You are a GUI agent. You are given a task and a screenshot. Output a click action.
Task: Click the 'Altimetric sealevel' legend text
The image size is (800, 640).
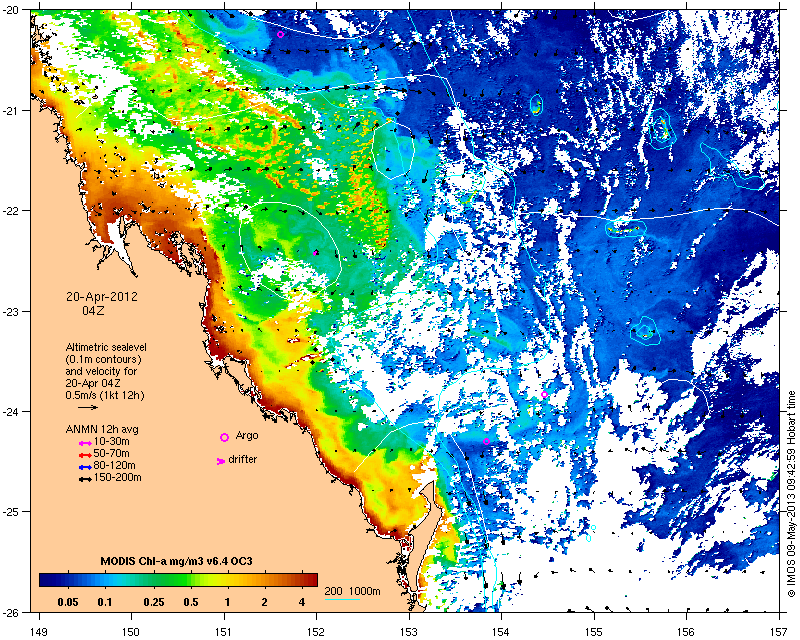(x=106, y=347)
